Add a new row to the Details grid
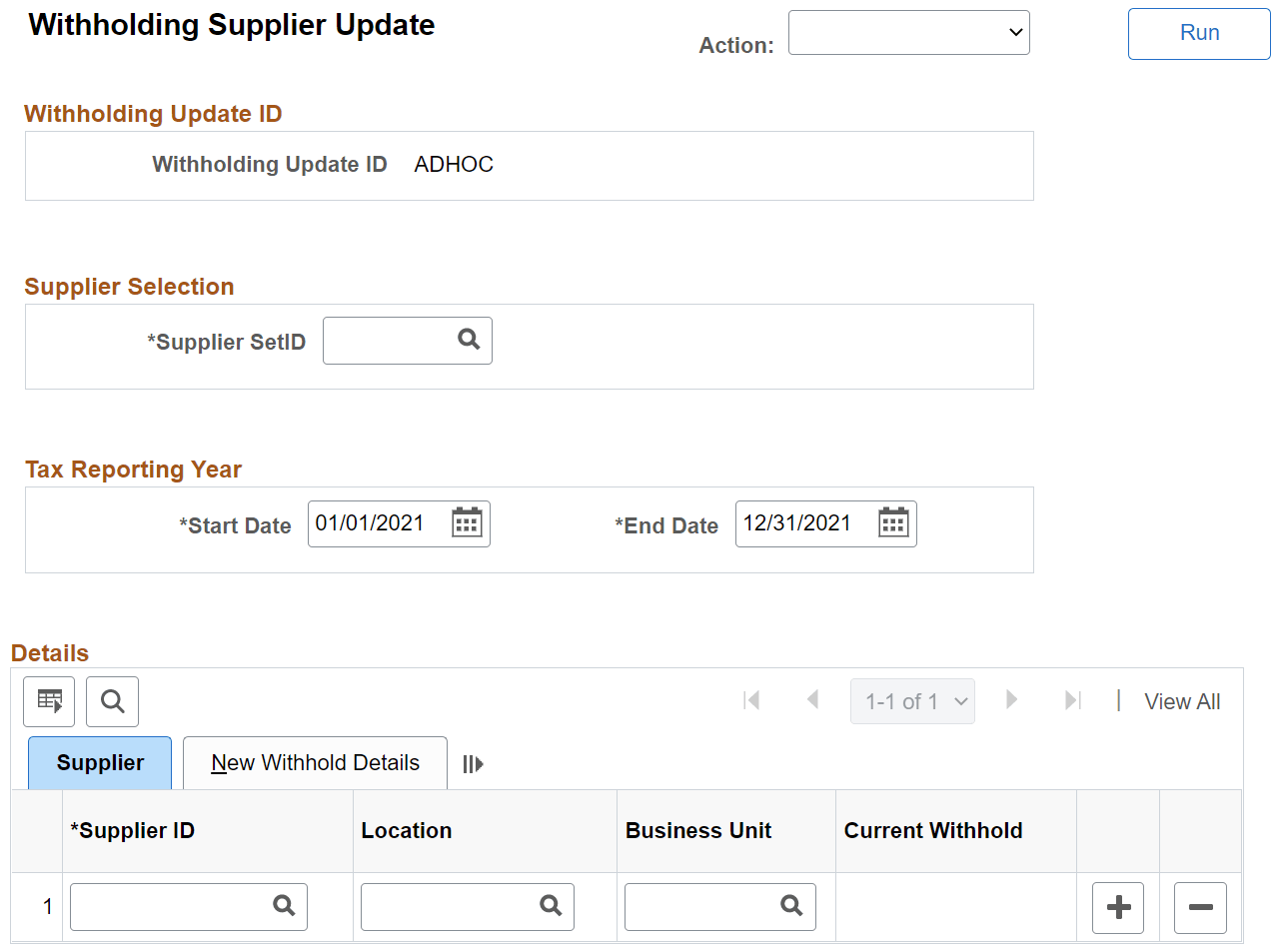The height and width of the screenshot is (952, 1278). pos(1117,907)
